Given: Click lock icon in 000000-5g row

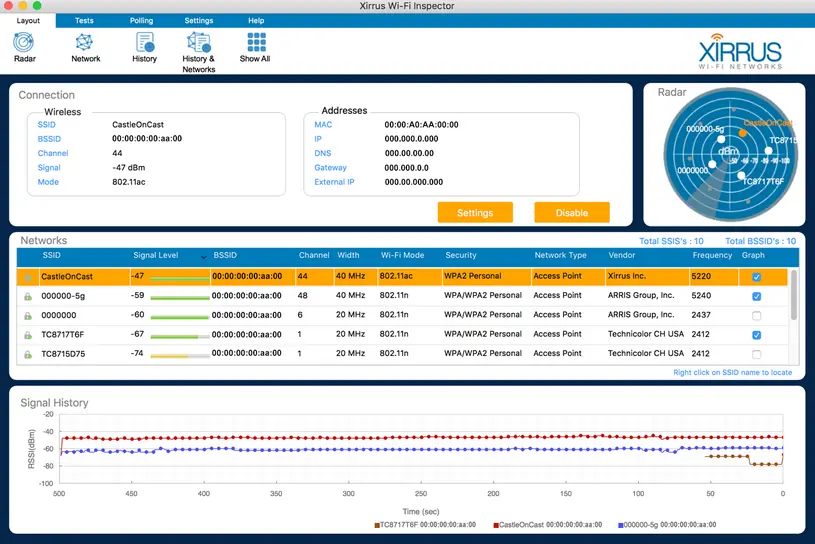Looking at the screenshot, I should 28,296.
